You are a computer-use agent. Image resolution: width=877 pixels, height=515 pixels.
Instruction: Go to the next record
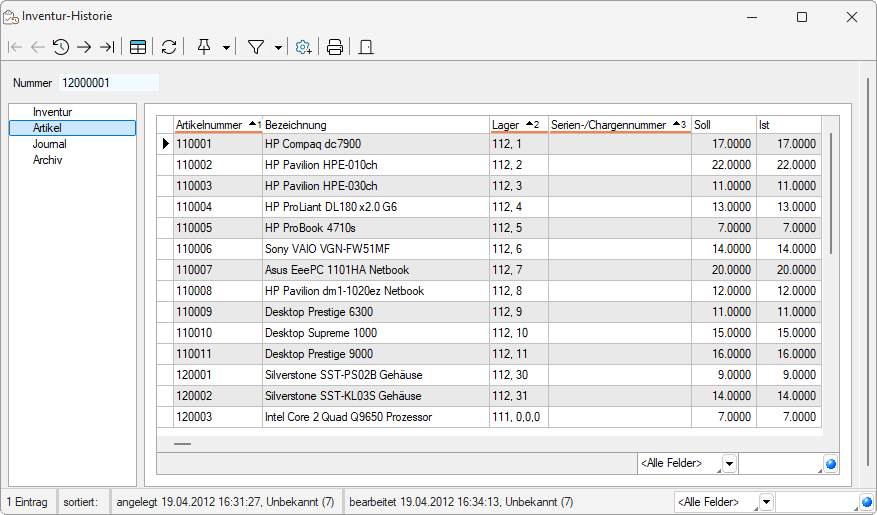click(x=84, y=47)
